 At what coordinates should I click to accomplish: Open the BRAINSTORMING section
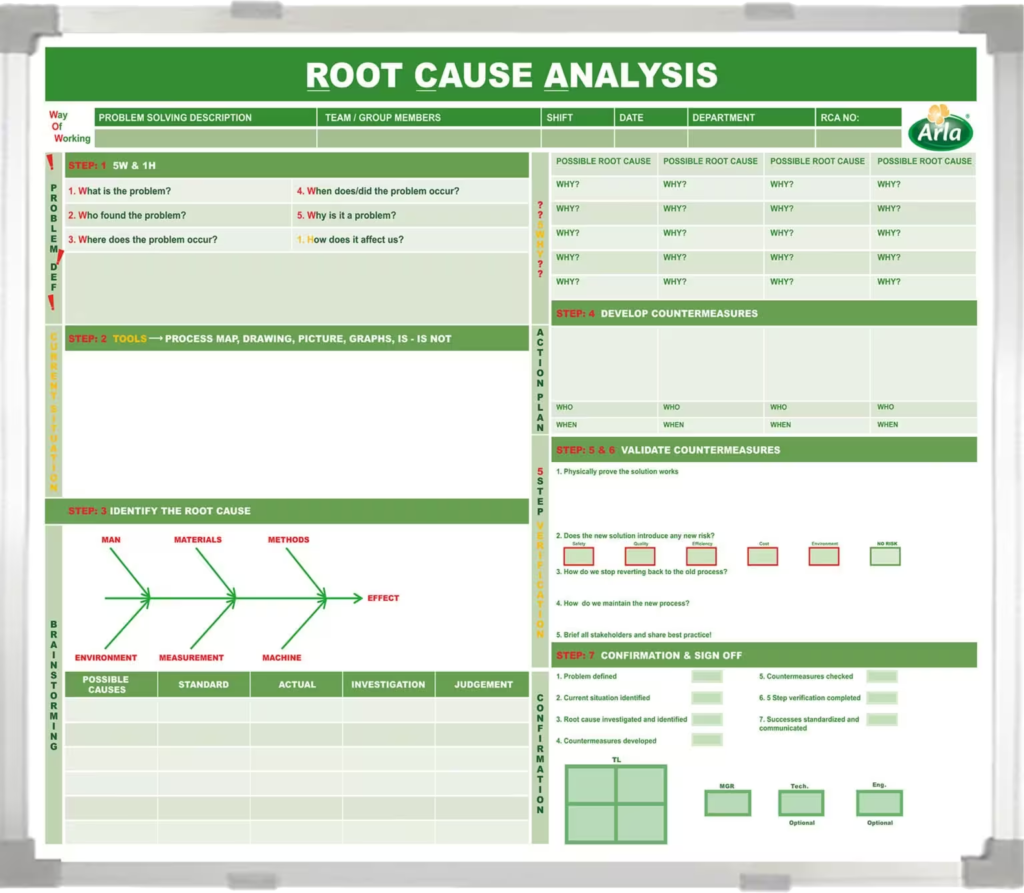click(x=52, y=688)
